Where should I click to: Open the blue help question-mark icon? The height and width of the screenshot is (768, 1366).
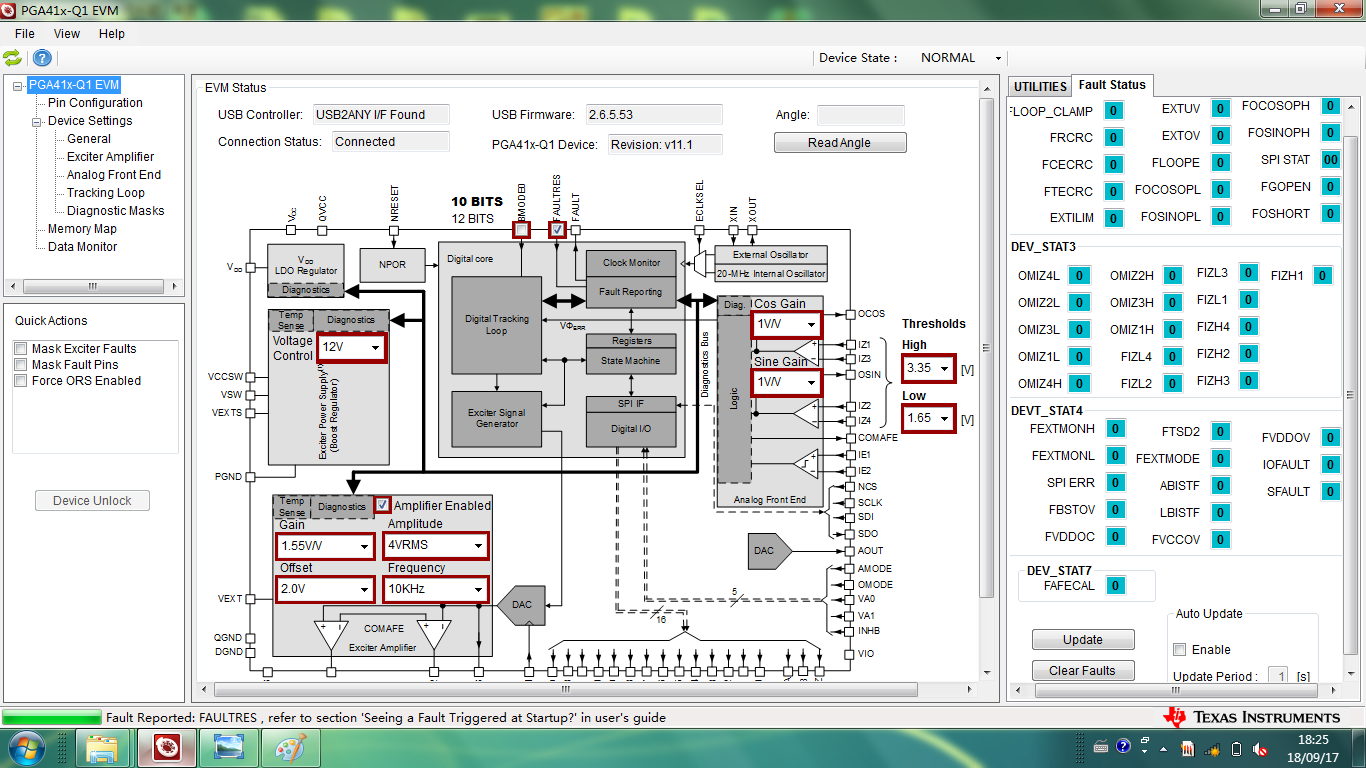42,58
